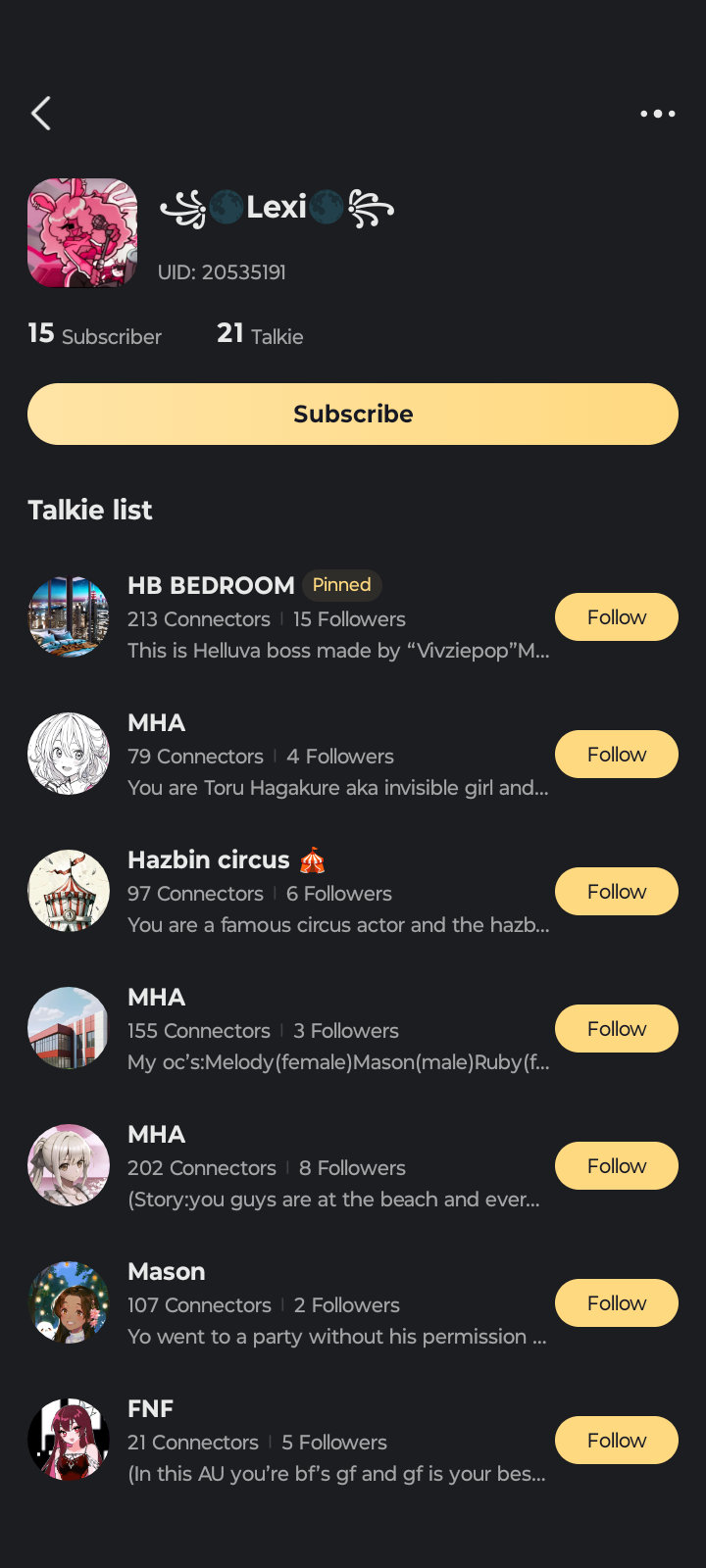Follow the FNF talkie
706x1568 pixels.
616,1441
